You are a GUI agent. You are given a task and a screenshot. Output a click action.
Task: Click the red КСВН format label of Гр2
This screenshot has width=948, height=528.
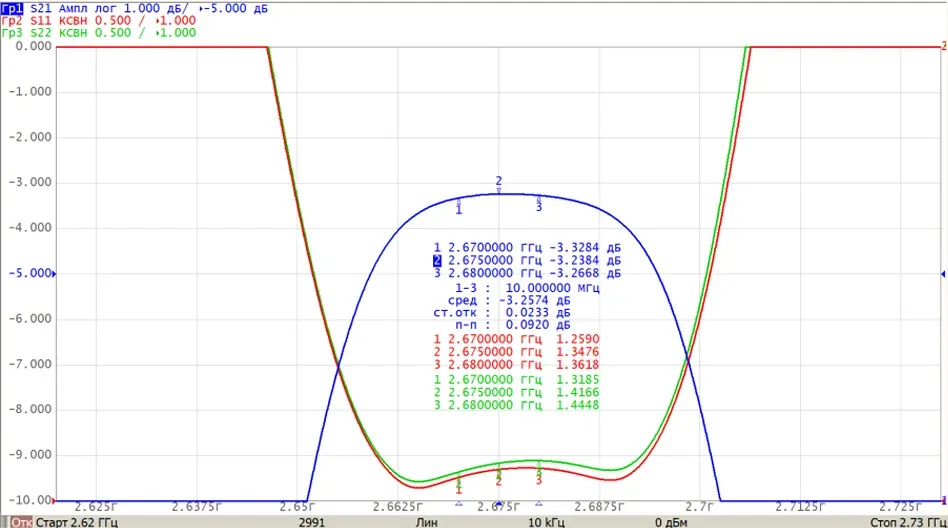73,21
